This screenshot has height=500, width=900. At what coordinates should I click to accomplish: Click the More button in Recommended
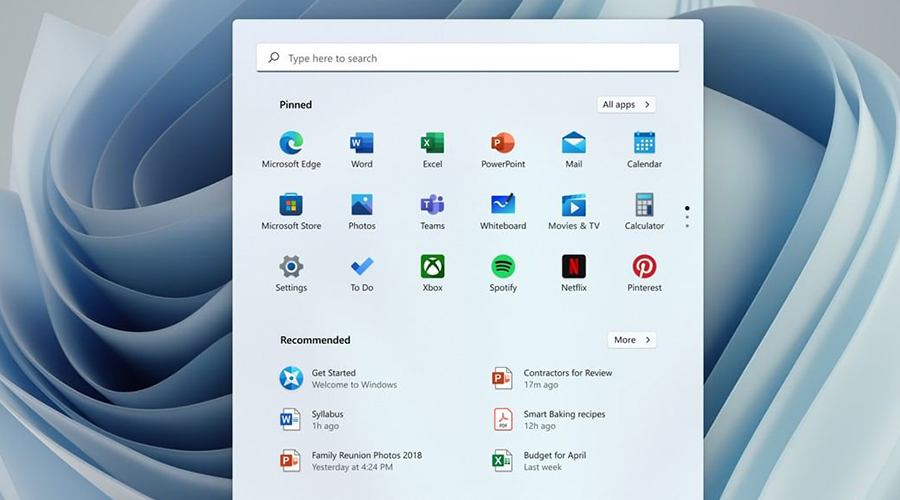point(631,340)
